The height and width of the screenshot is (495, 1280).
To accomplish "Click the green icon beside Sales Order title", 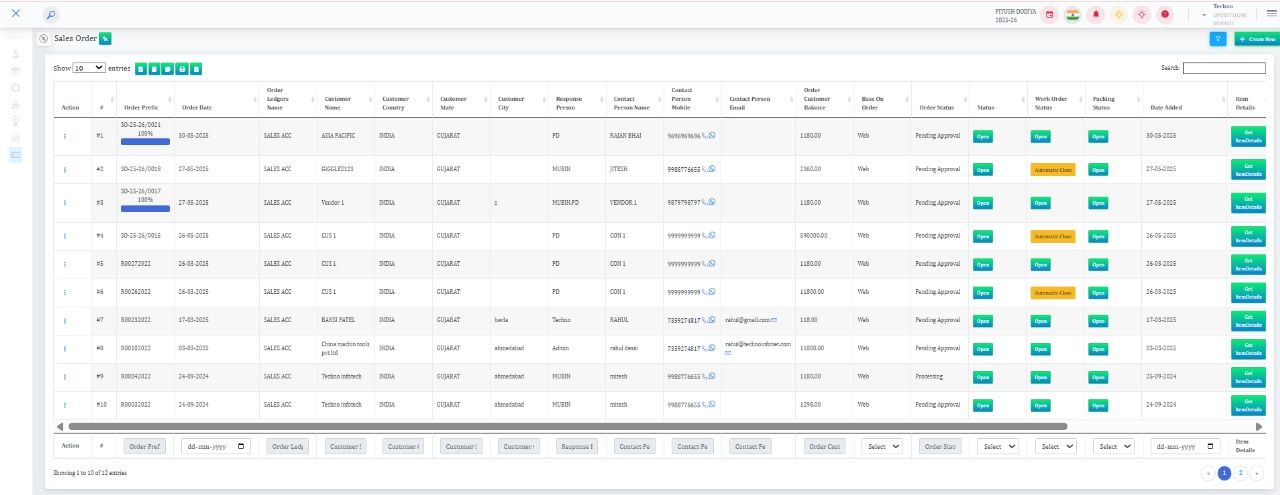I will [x=105, y=38].
